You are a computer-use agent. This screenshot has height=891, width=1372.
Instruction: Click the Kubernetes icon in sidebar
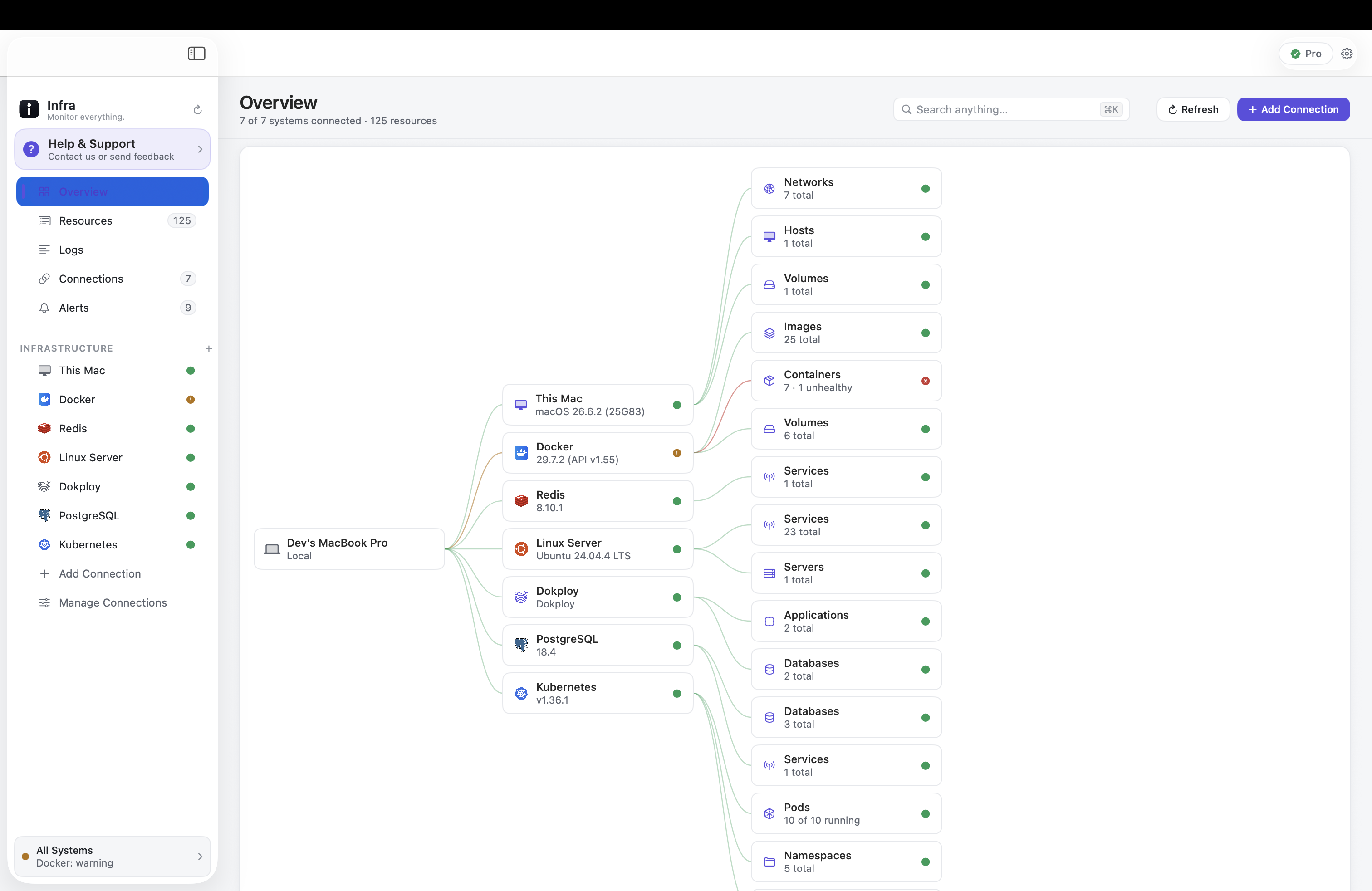[44, 545]
